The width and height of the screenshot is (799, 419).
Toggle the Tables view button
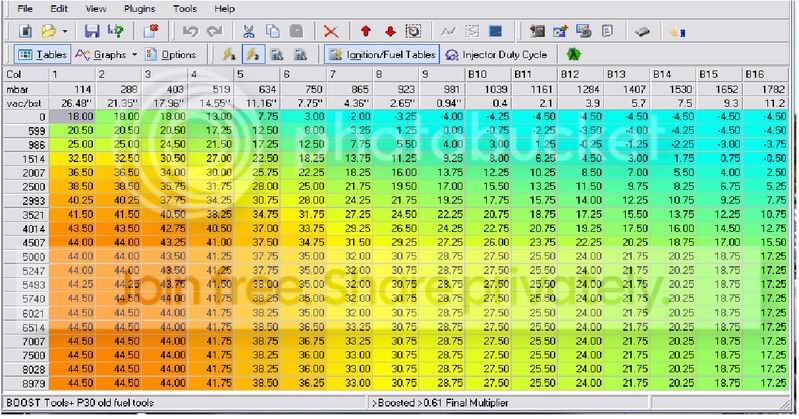38,54
